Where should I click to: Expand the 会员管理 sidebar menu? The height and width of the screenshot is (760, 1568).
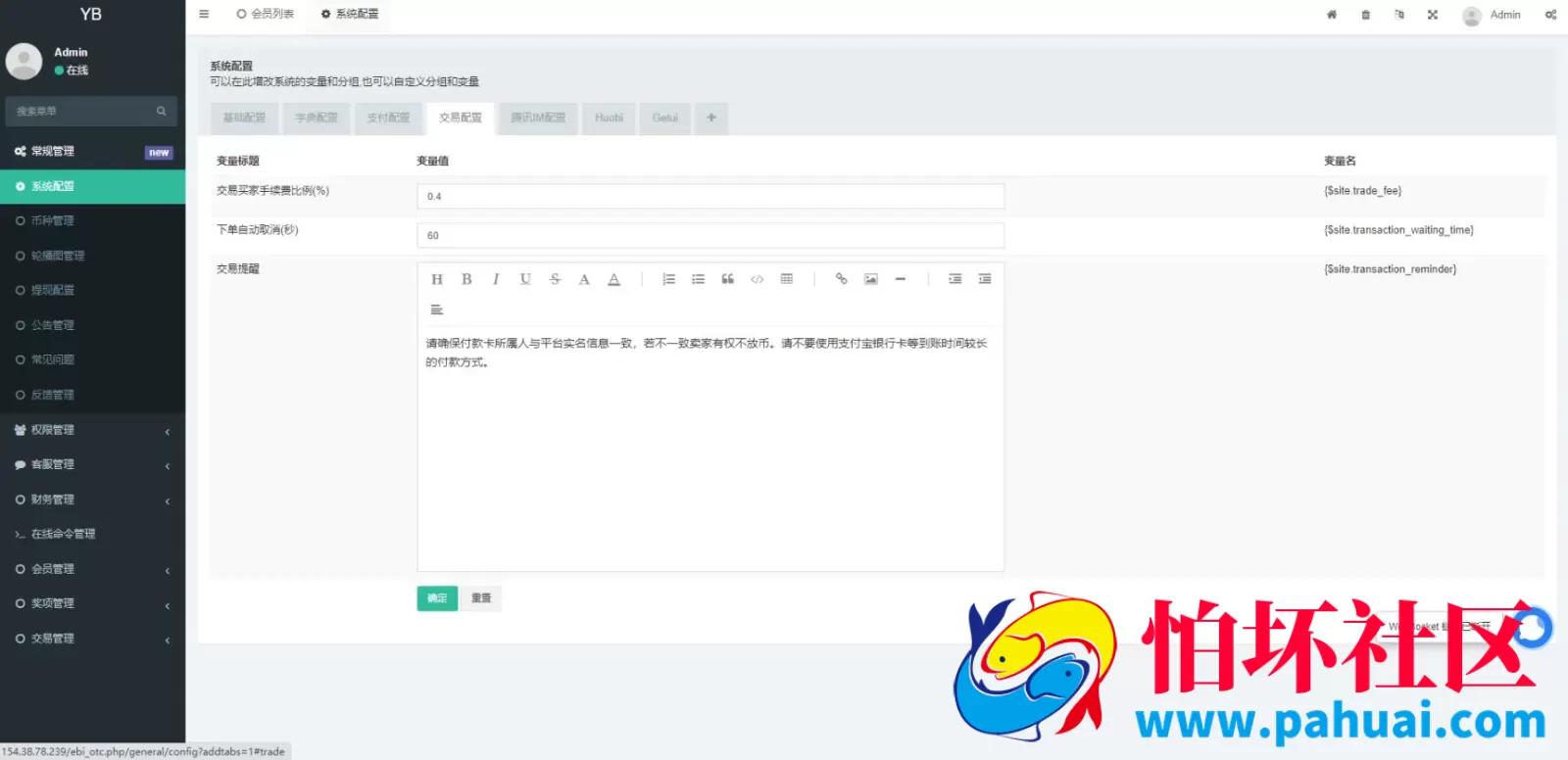point(92,569)
